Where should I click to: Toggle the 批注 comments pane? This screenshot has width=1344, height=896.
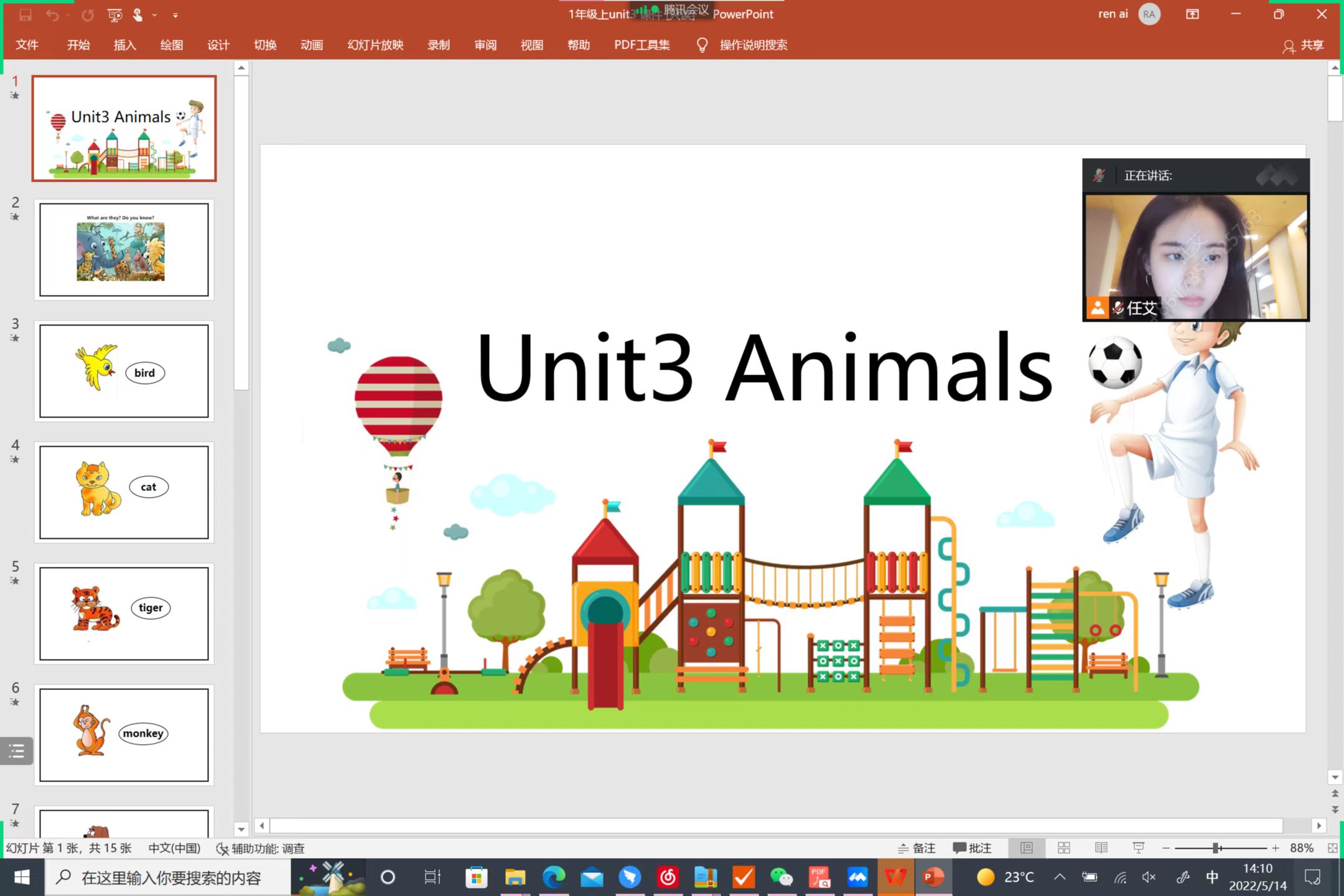972,848
